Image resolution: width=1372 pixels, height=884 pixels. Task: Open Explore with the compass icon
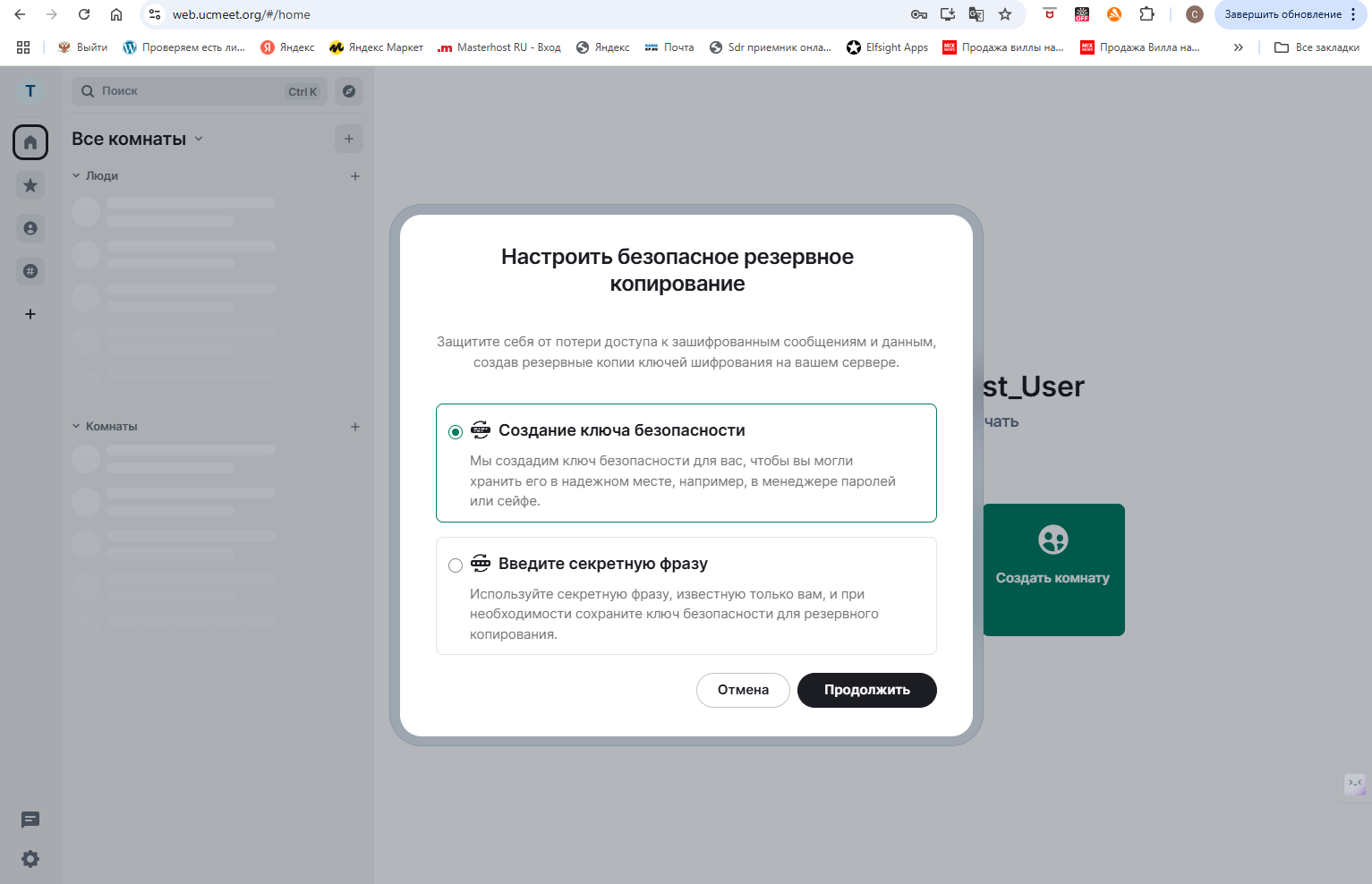(348, 90)
